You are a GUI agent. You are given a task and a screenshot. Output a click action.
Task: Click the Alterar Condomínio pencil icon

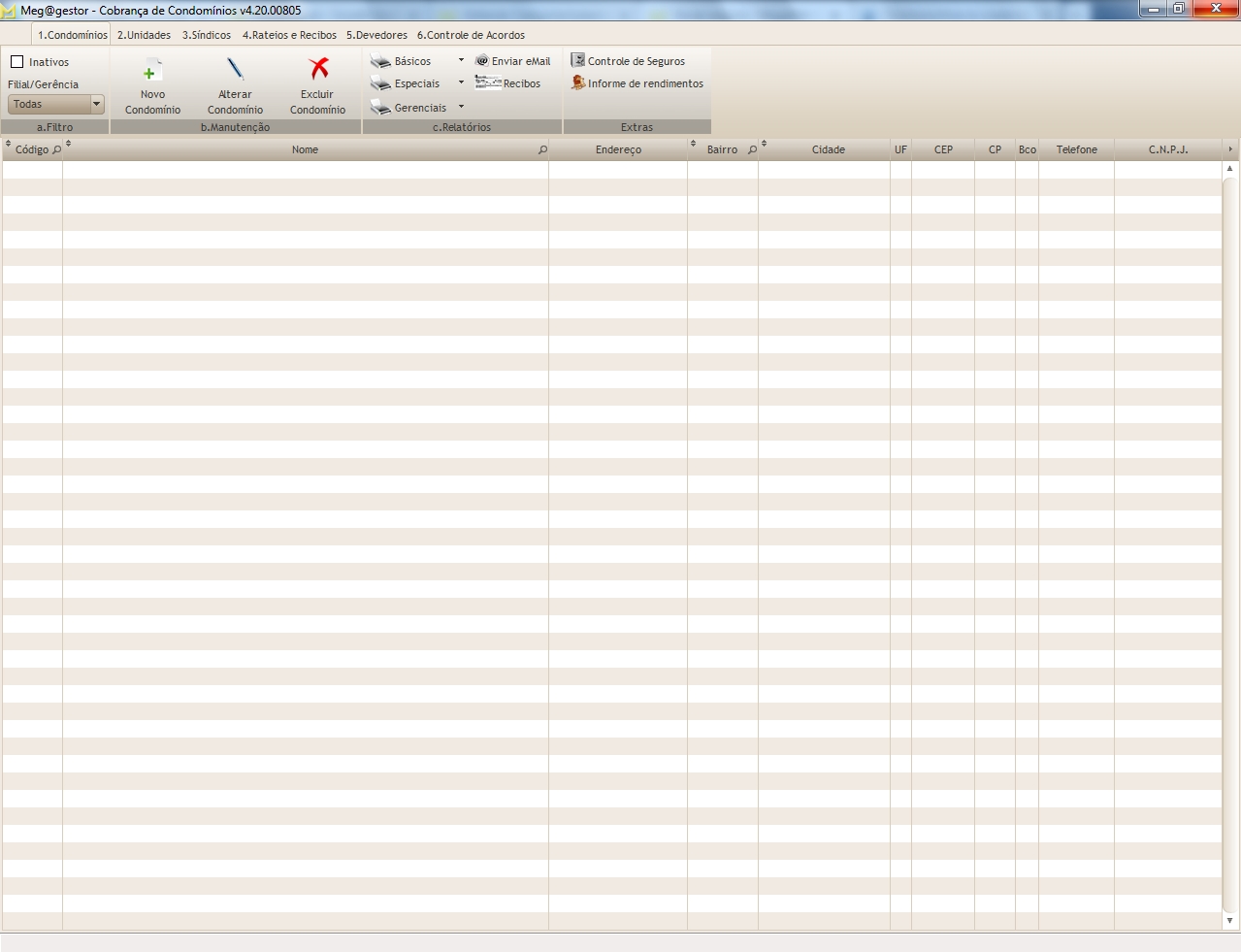pos(235,70)
